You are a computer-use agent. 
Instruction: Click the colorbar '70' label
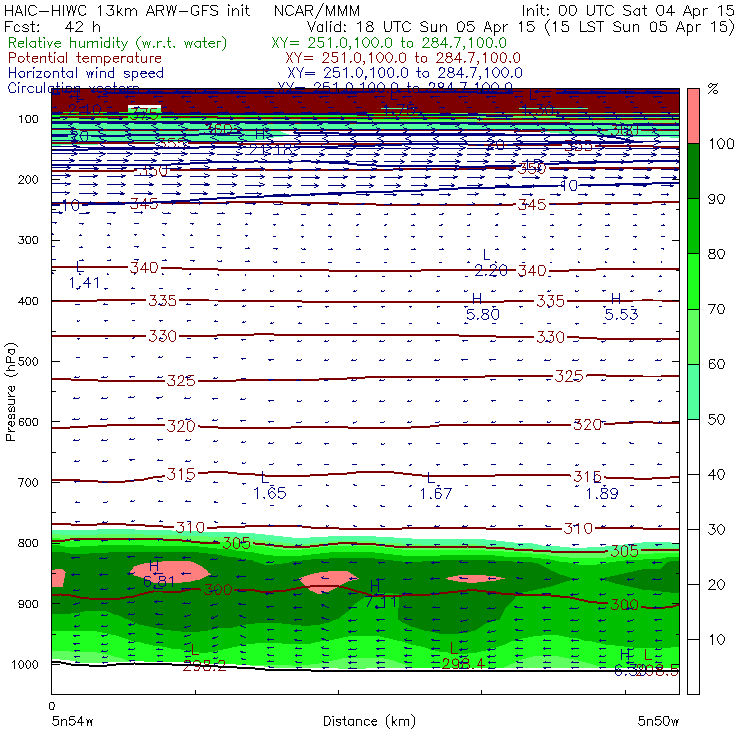click(x=716, y=309)
